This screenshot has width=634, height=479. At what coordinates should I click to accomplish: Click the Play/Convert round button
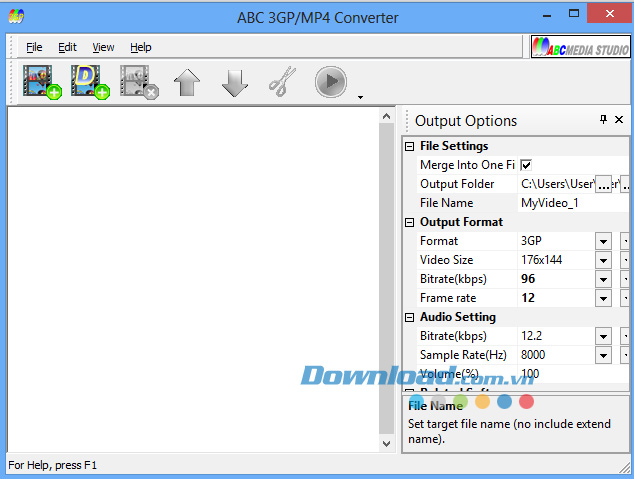point(331,82)
